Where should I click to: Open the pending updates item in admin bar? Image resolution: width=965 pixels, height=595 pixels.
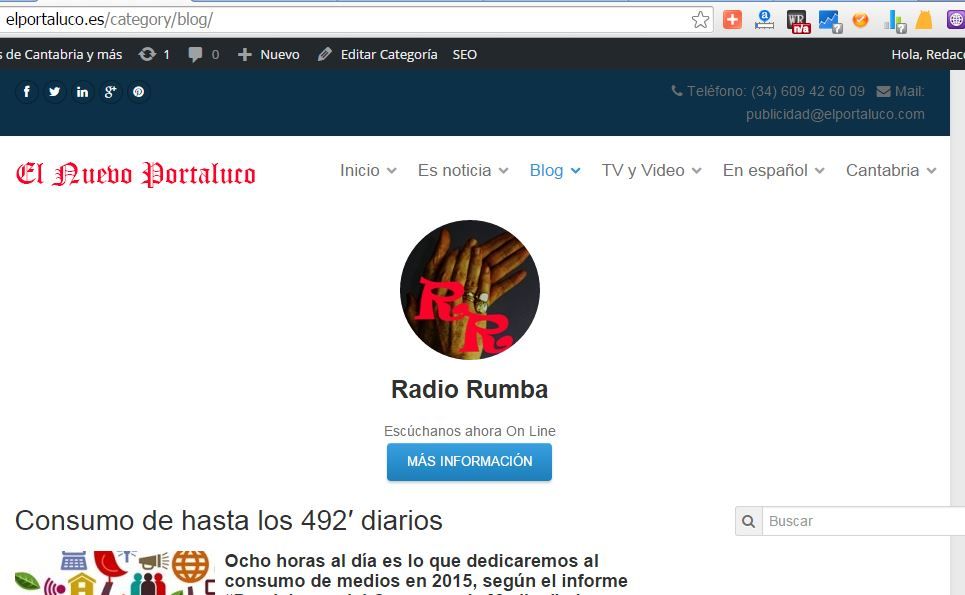coord(154,54)
